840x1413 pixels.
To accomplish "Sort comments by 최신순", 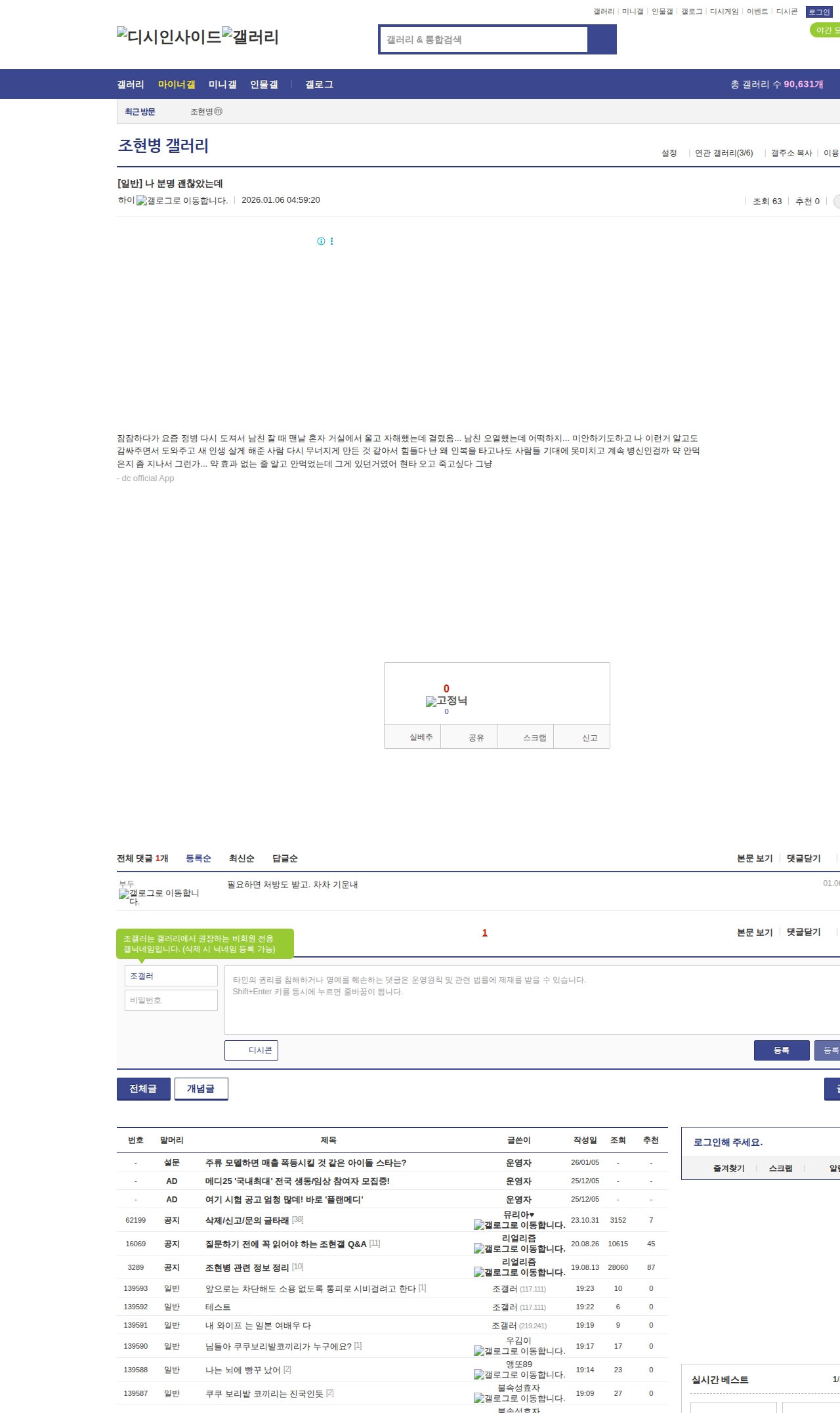I will coord(241,858).
